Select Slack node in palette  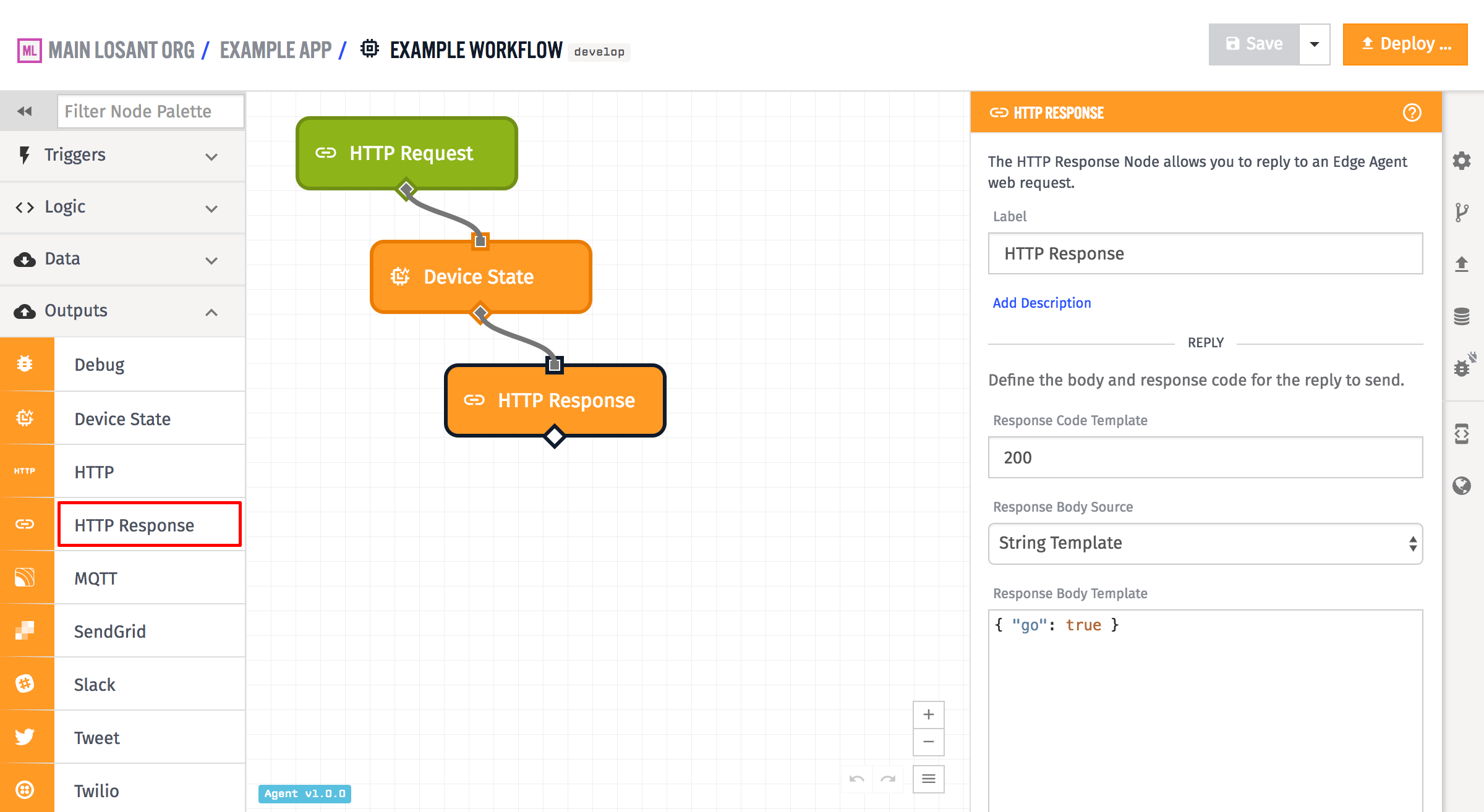tap(123, 684)
